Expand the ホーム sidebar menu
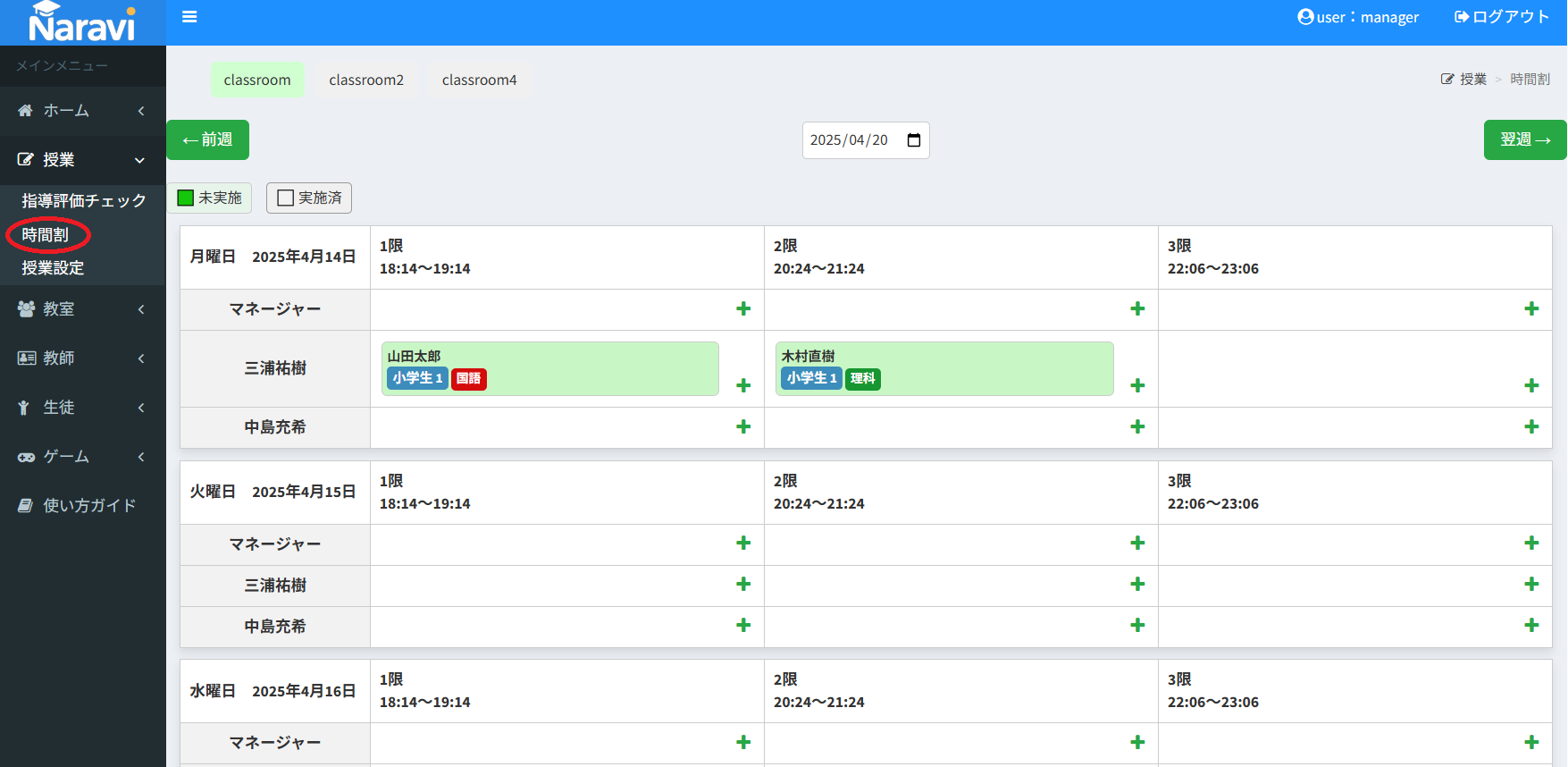 pyautogui.click(x=82, y=111)
